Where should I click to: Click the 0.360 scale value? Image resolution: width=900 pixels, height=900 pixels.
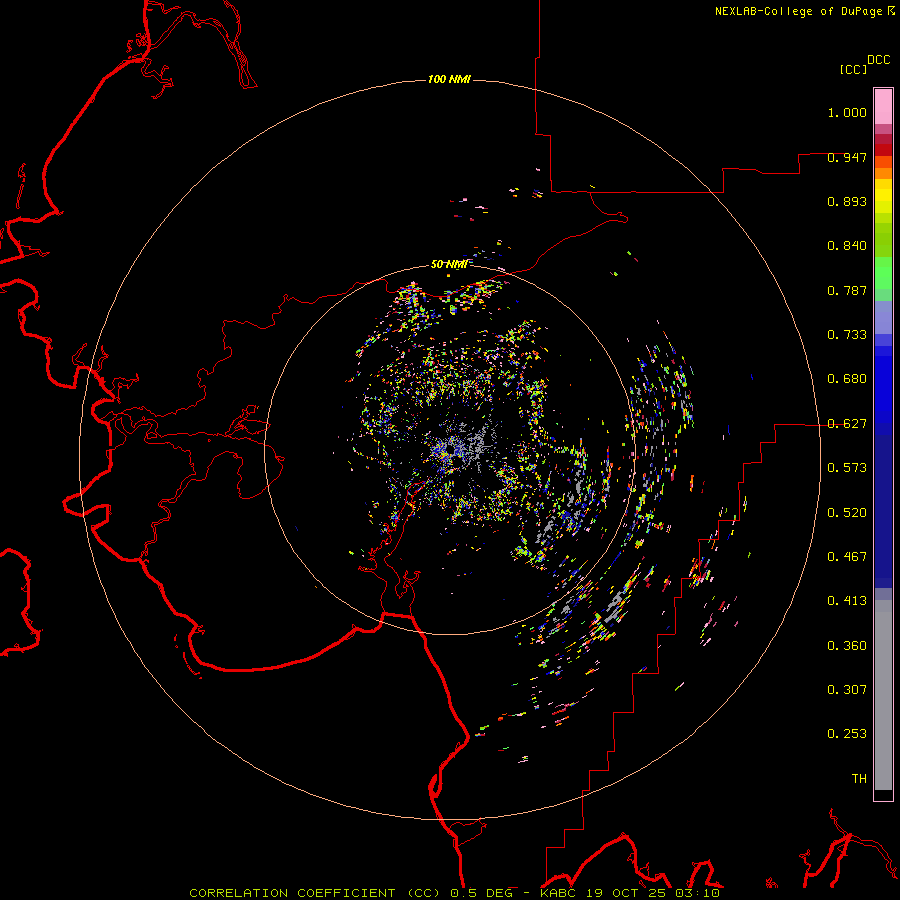[847, 646]
